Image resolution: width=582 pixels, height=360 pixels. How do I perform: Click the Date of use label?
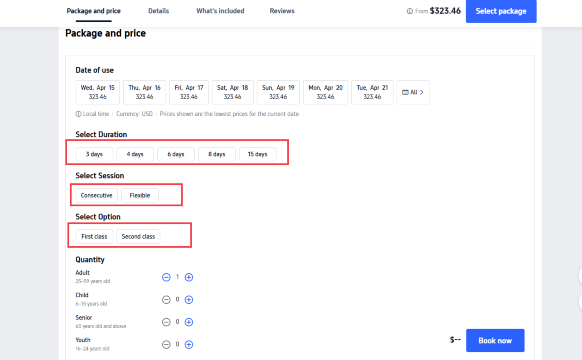[95, 70]
